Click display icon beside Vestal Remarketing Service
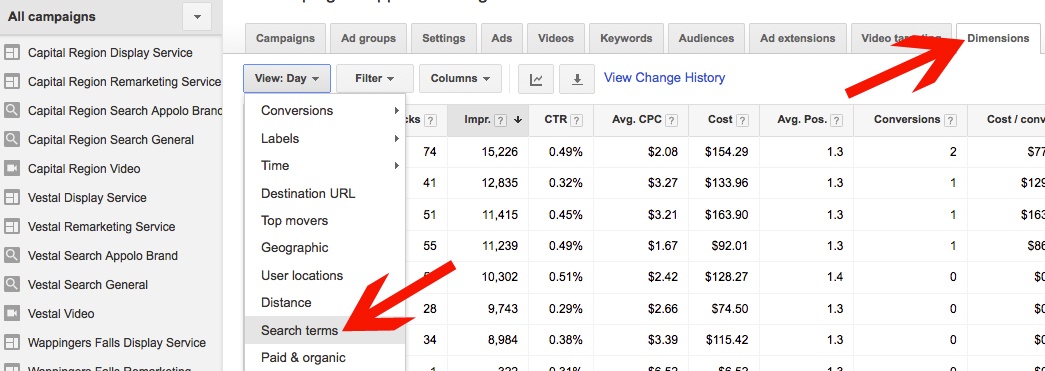The height and width of the screenshot is (371, 1045). [11, 226]
